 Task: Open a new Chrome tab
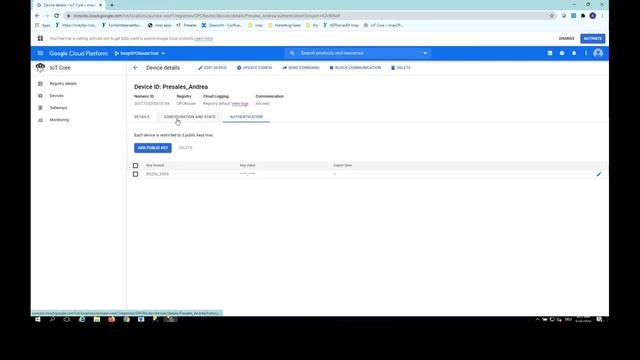click(112, 5)
